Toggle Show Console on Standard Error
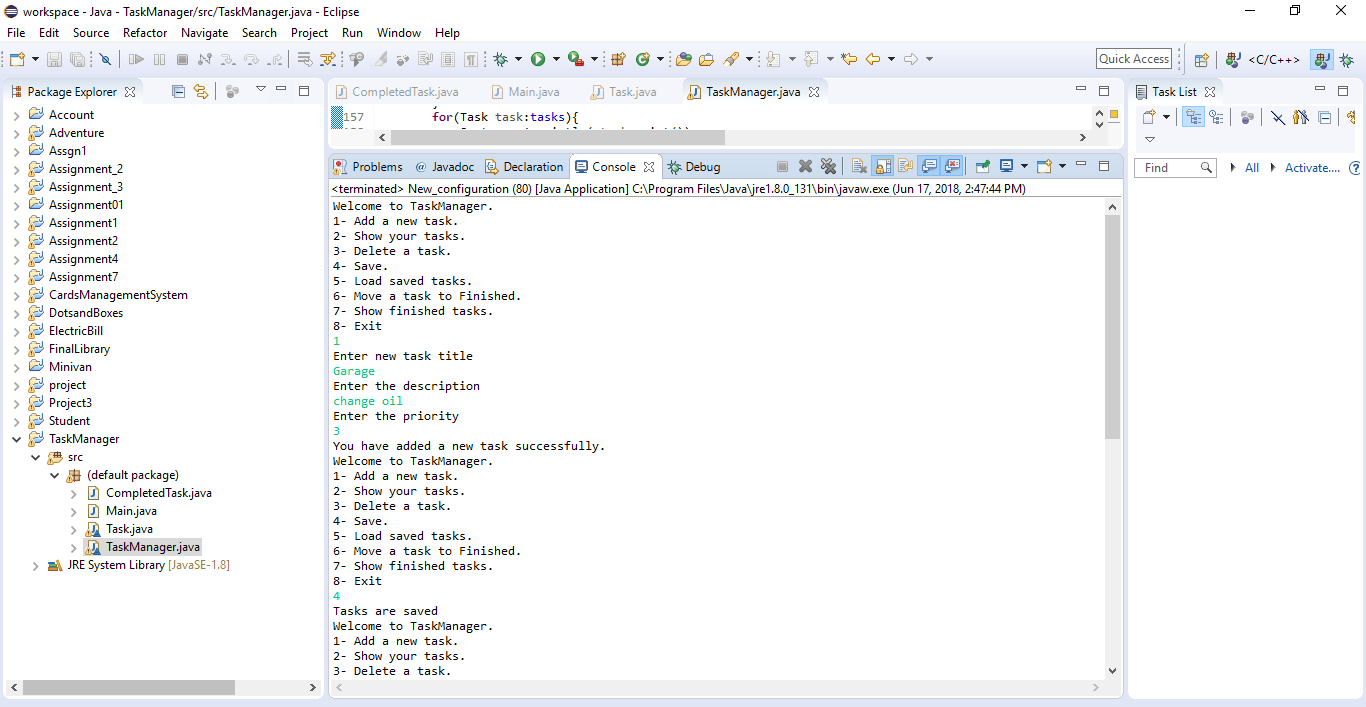Viewport: 1366px width, 707px height. tap(952, 166)
